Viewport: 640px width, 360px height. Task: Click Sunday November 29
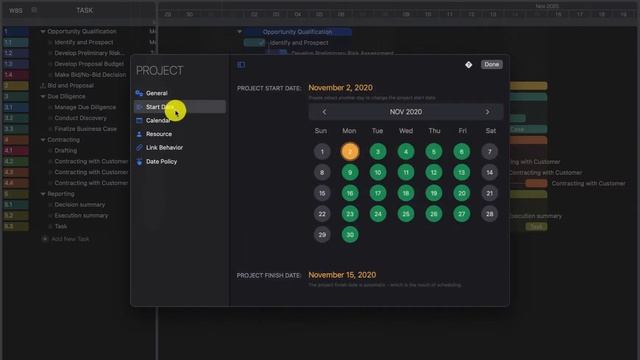point(322,235)
